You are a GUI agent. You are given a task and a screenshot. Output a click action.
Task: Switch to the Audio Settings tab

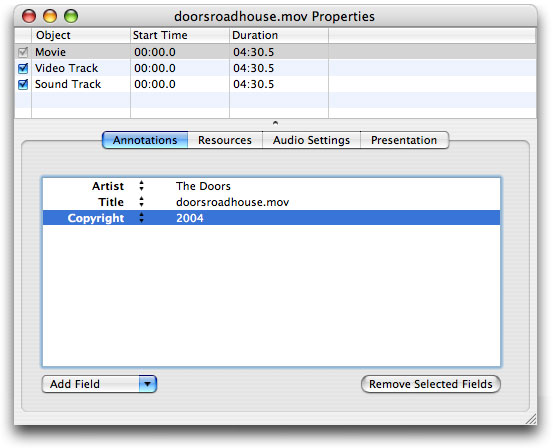coord(311,140)
